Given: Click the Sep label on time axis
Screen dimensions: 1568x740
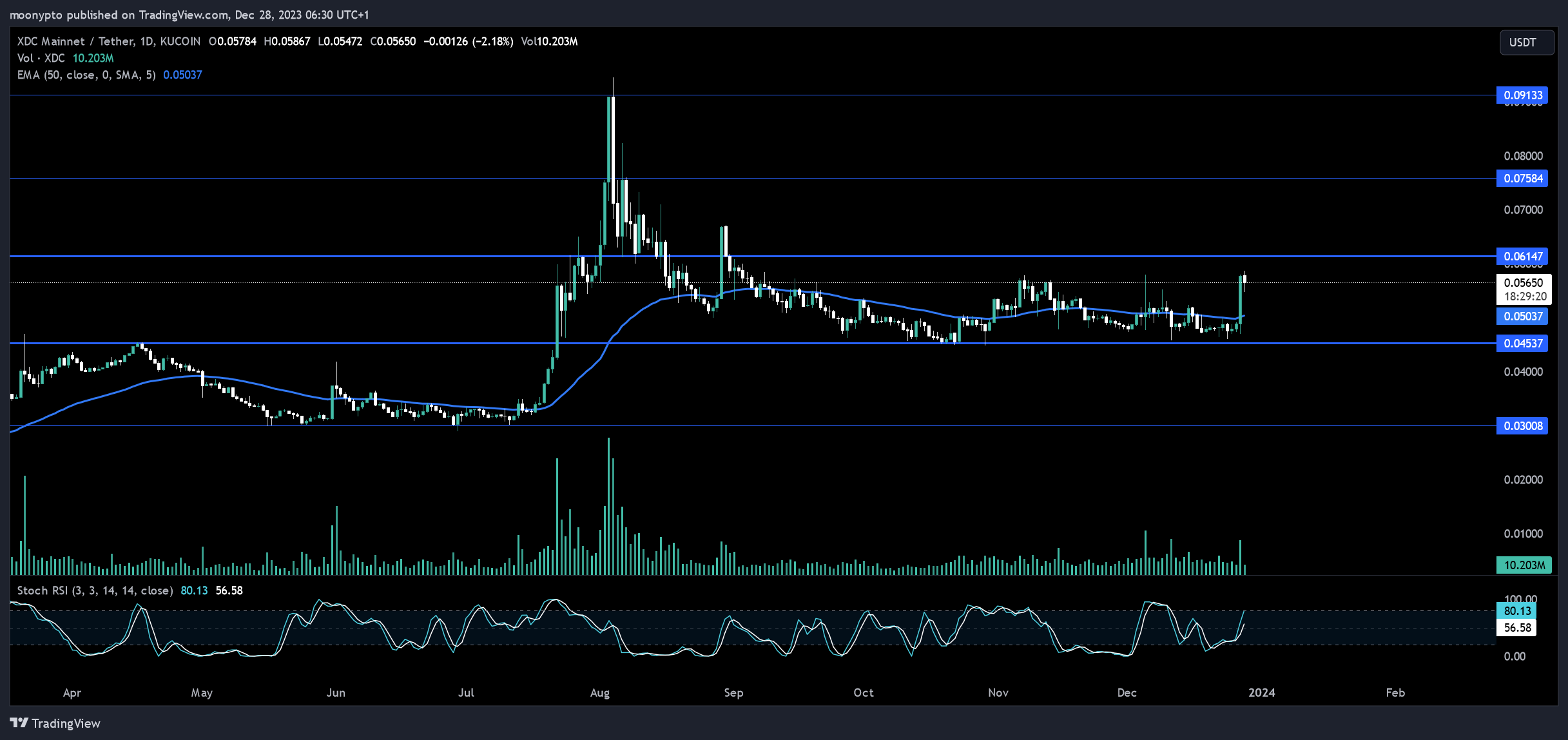Looking at the screenshot, I should 733,693.
